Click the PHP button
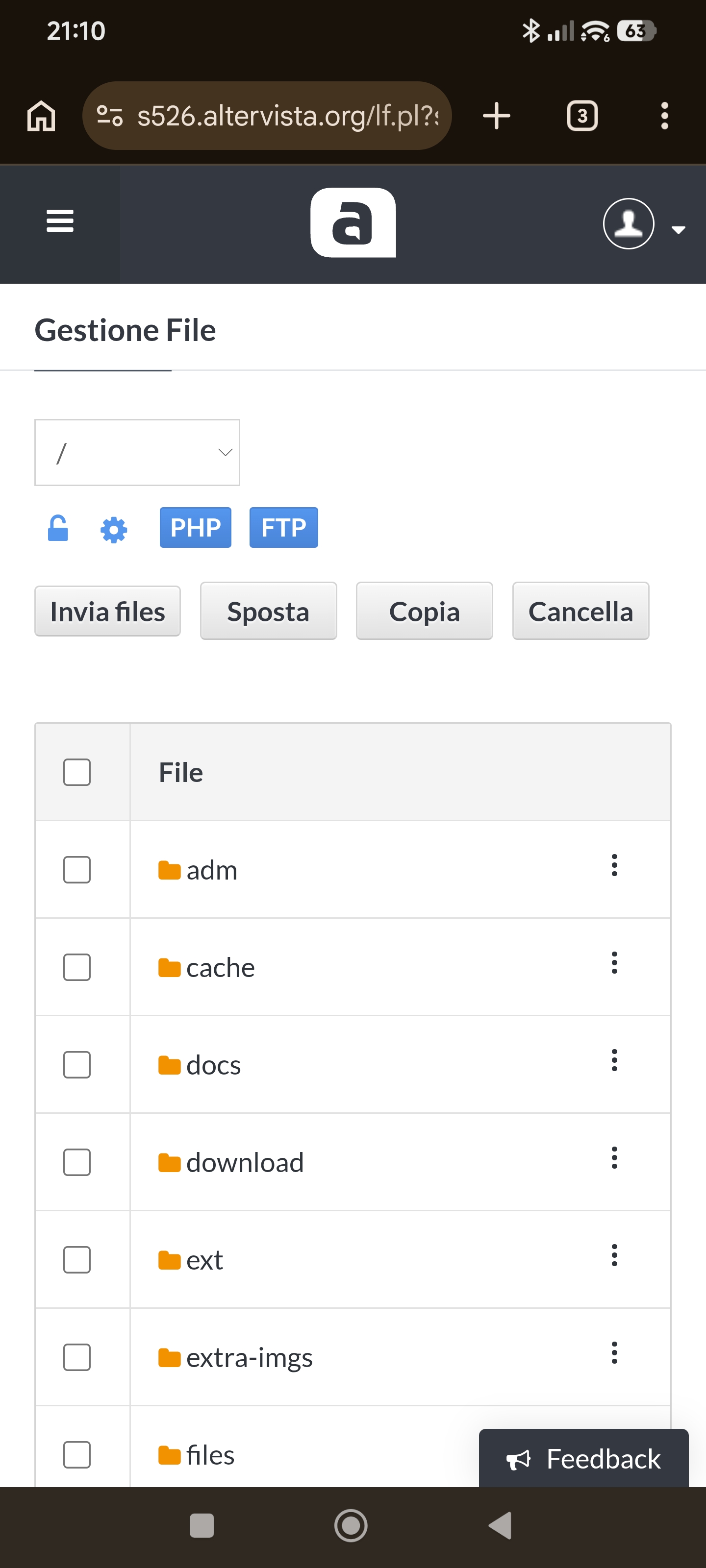The height and width of the screenshot is (1568, 706). [x=195, y=528]
